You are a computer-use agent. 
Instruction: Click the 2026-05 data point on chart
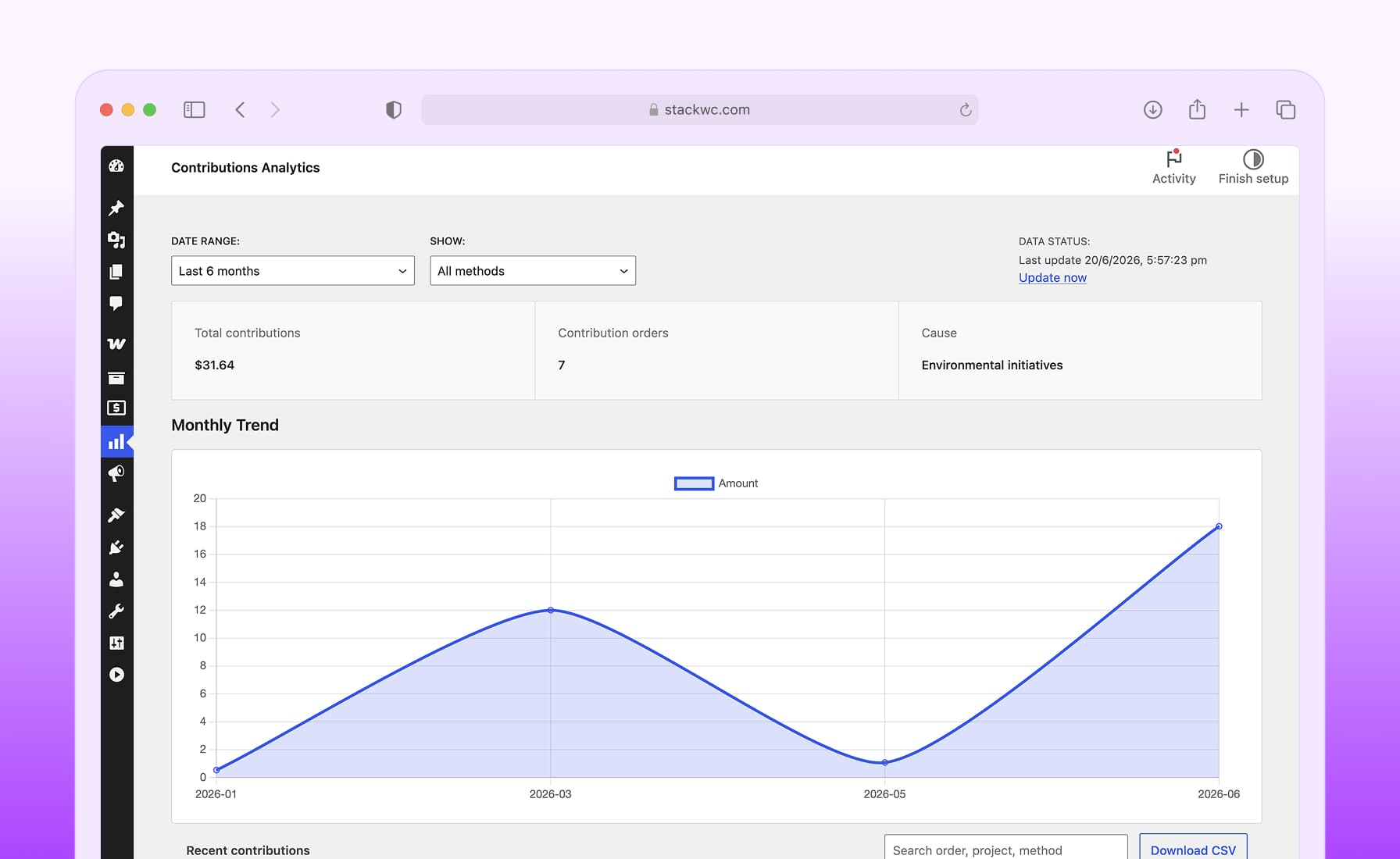coord(884,762)
